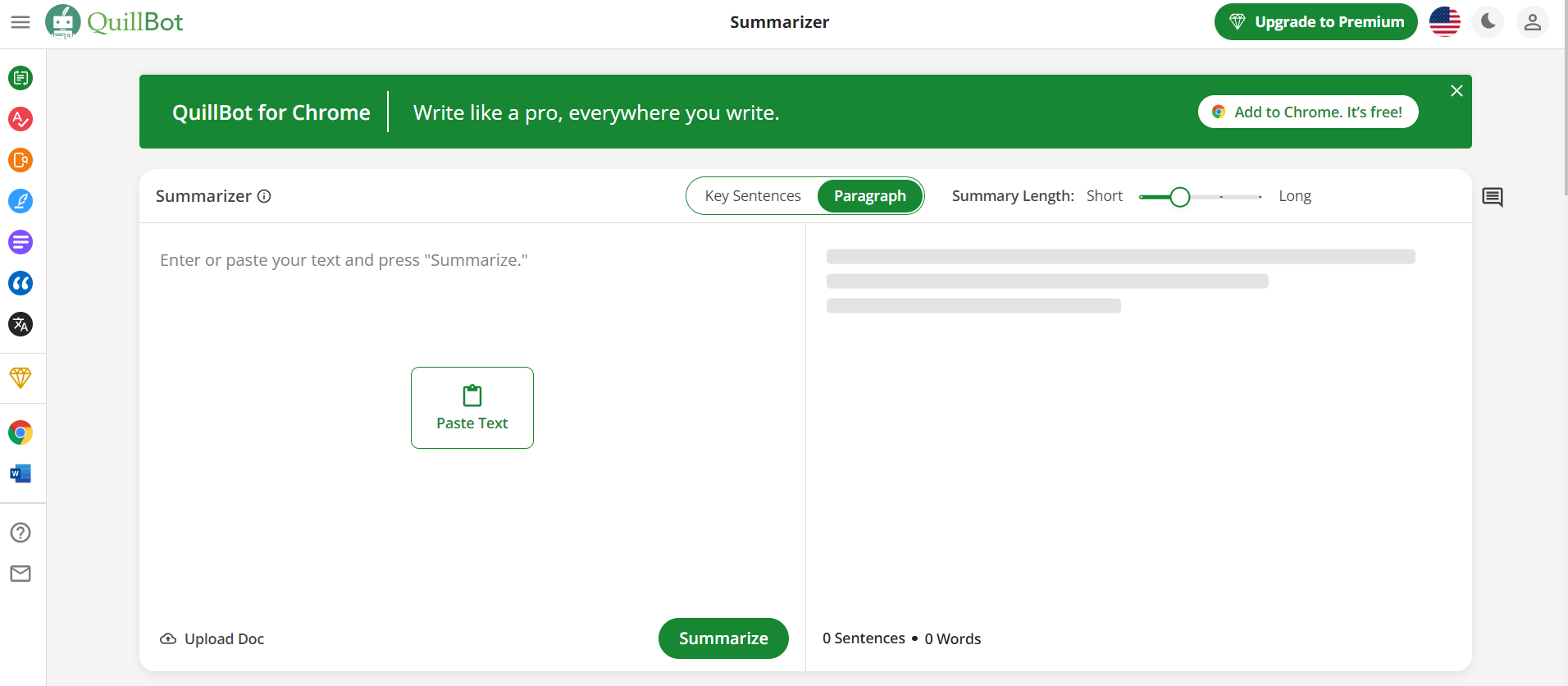Open the user account menu
The height and width of the screenshot is (686, 1568).
click(1532, 22)
